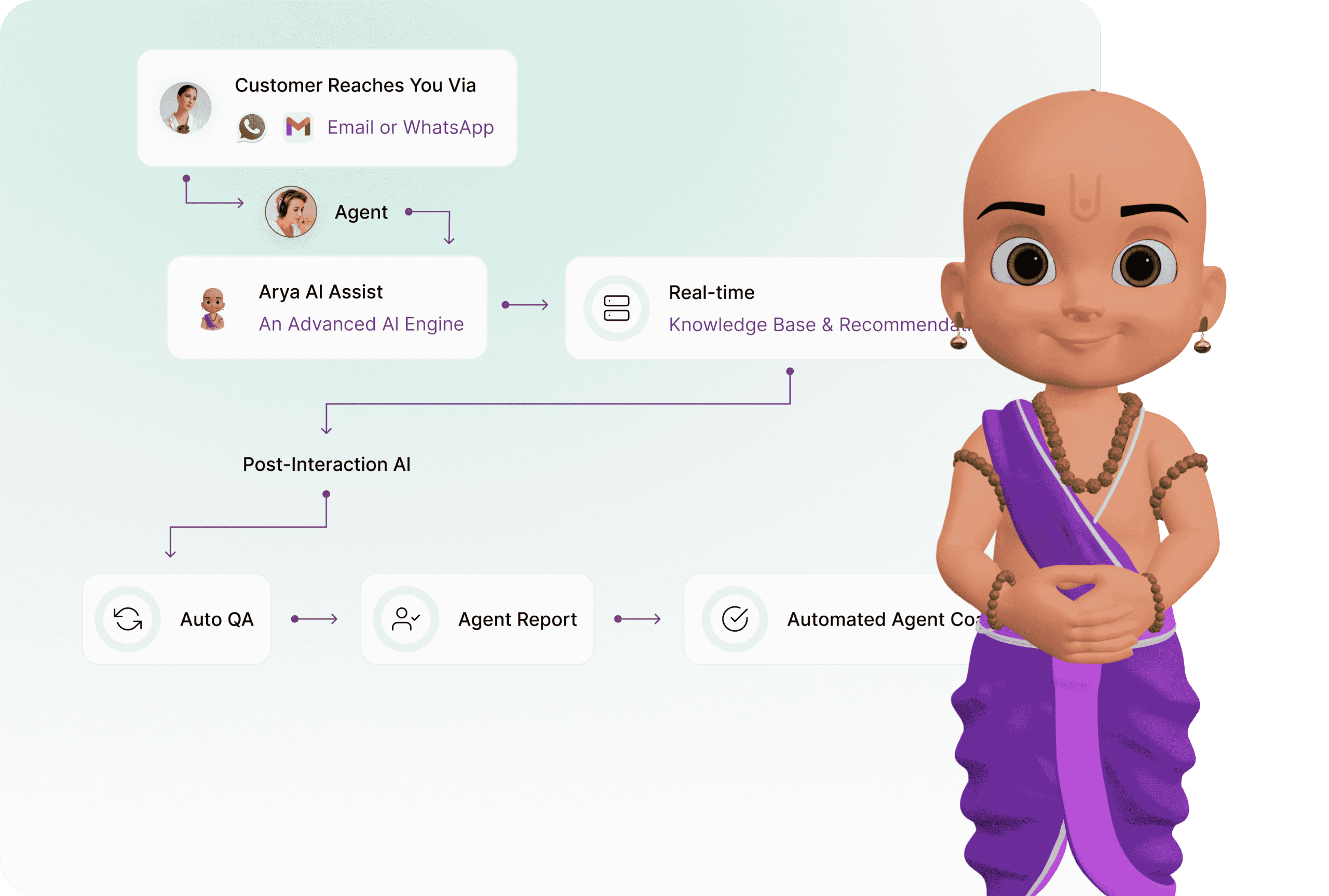Viewport: 1329px width, 896px height.
Task: Click the Agent Report person-check icon
Action: 405,619
